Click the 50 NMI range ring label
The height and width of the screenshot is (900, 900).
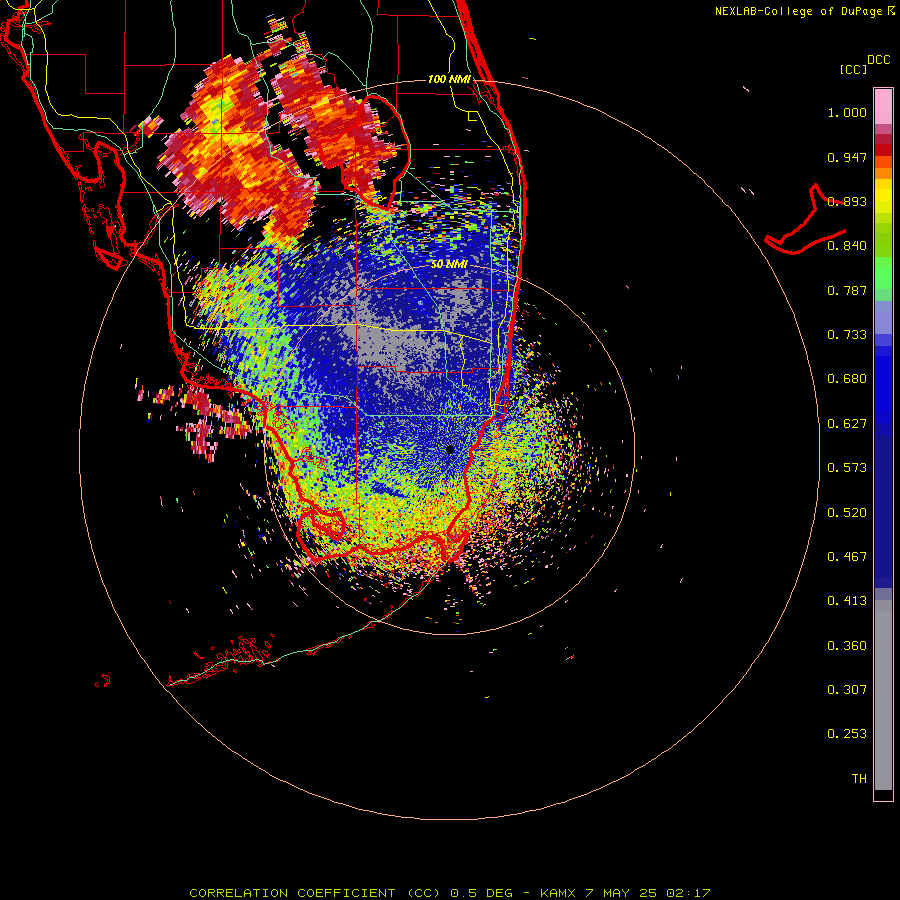[x=449, y=264]
